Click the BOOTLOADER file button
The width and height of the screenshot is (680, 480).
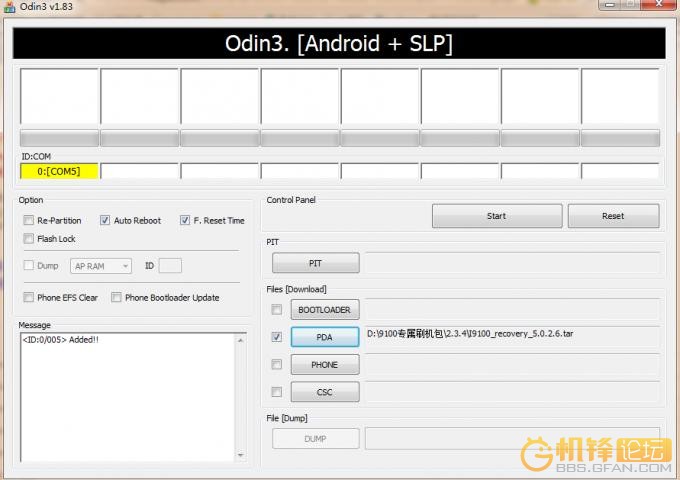pyautogui.click(x=325, y=310)
